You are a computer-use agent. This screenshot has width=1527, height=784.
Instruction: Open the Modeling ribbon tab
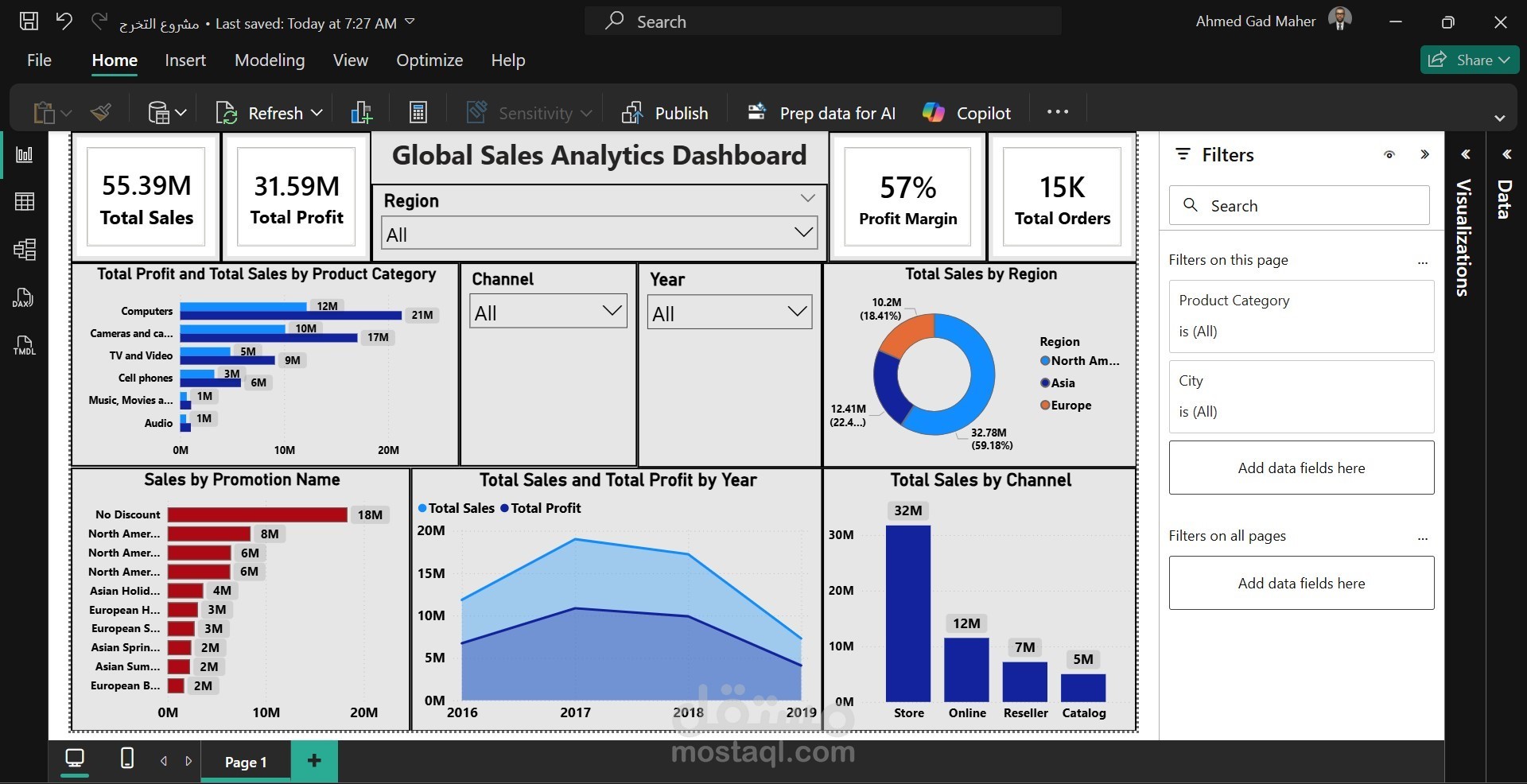coord(270,60)
